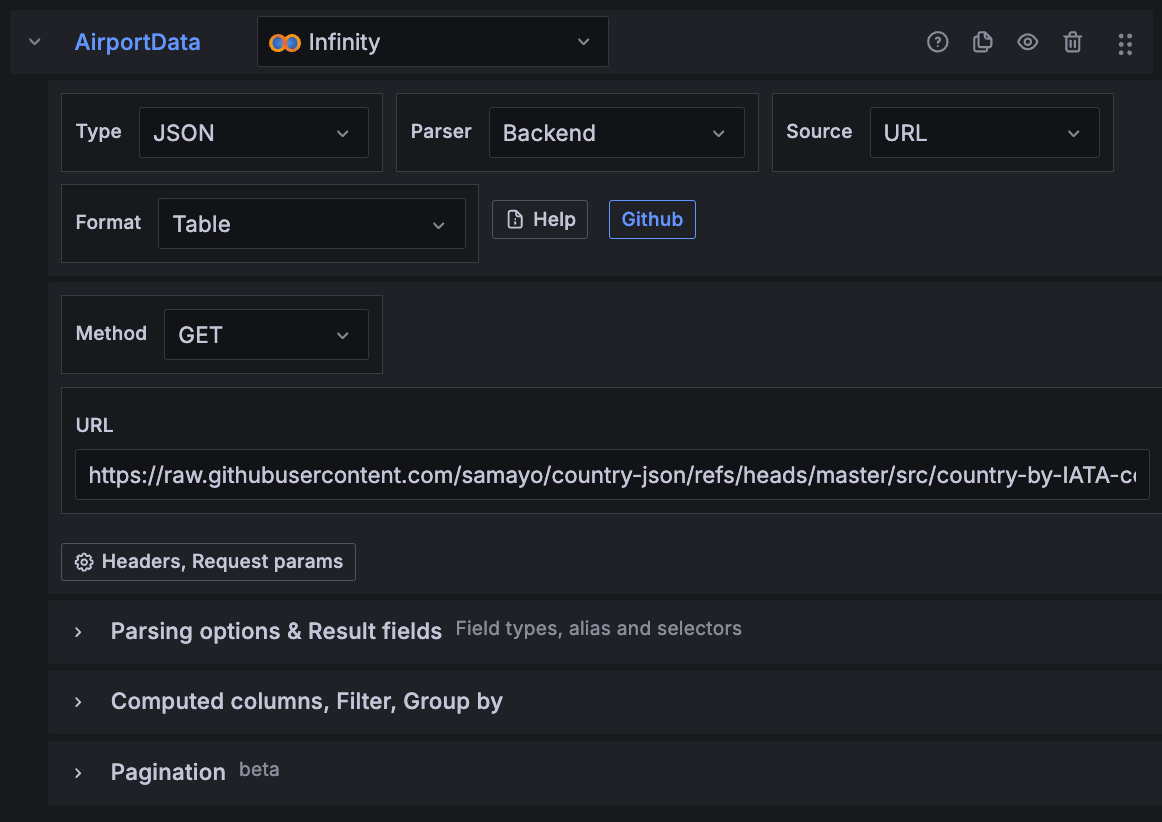The width and height of the screenshot is (1162, 822).
Task: Hide the query response with the eye icon
Action: click(x=1027, y=42)
